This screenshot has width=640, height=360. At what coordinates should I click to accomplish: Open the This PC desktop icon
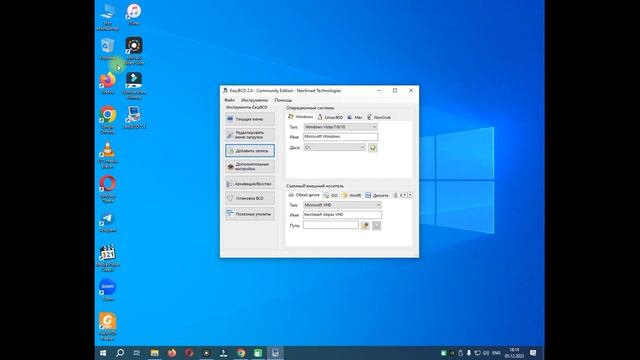108,17
